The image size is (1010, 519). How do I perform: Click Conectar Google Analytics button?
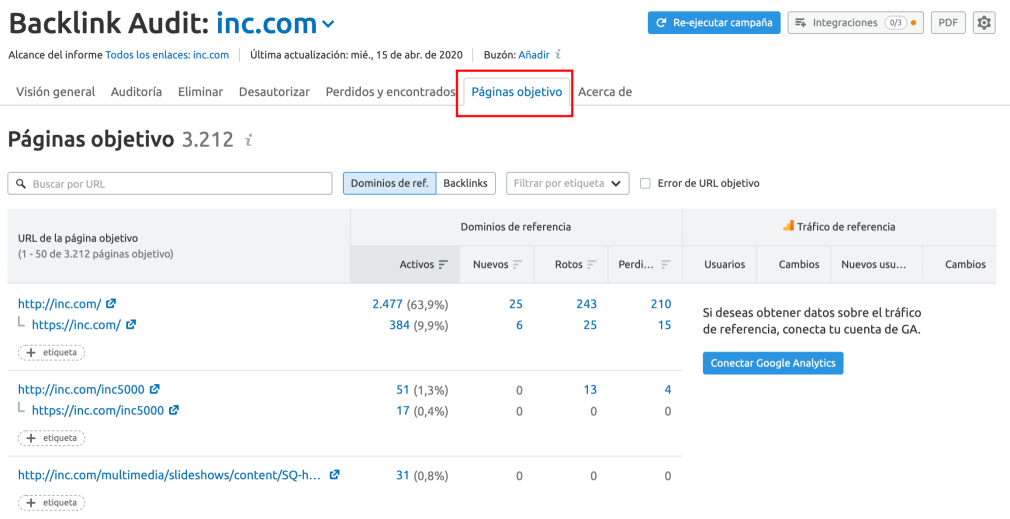pos(773,363)
